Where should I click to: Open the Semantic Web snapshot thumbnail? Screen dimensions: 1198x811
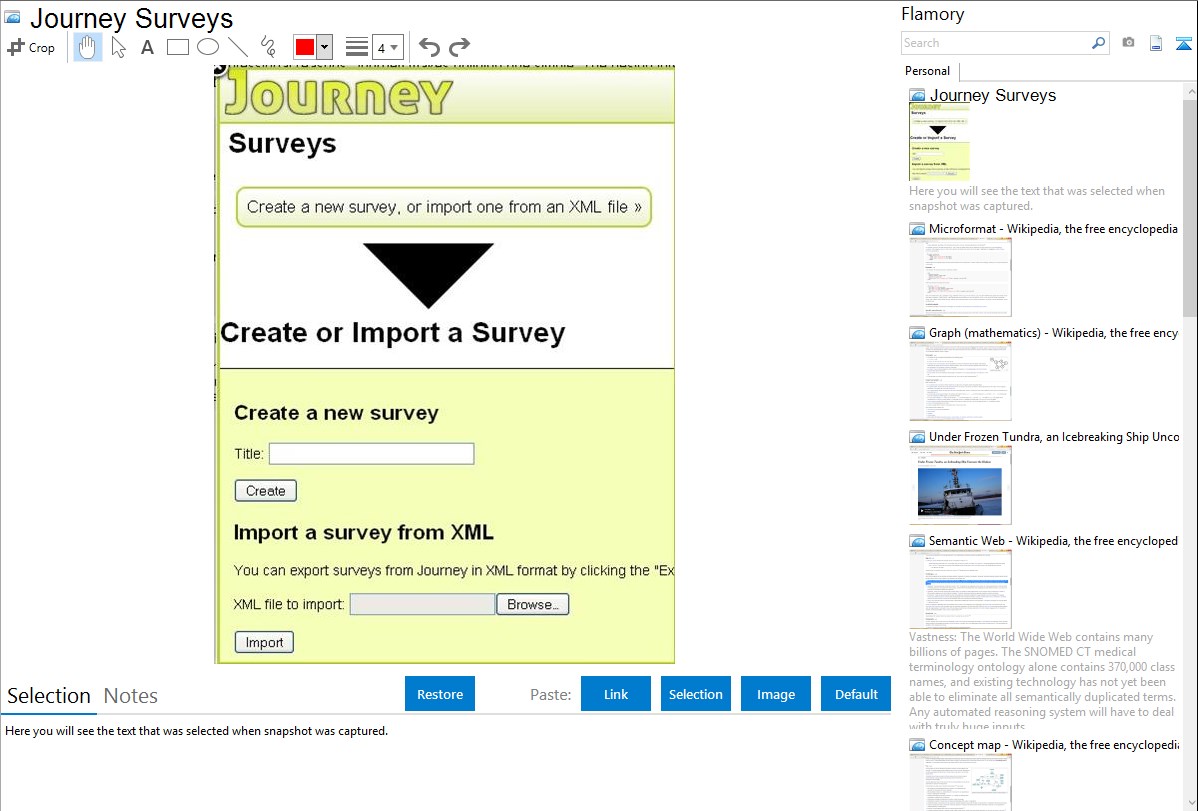tap(960, 589)
